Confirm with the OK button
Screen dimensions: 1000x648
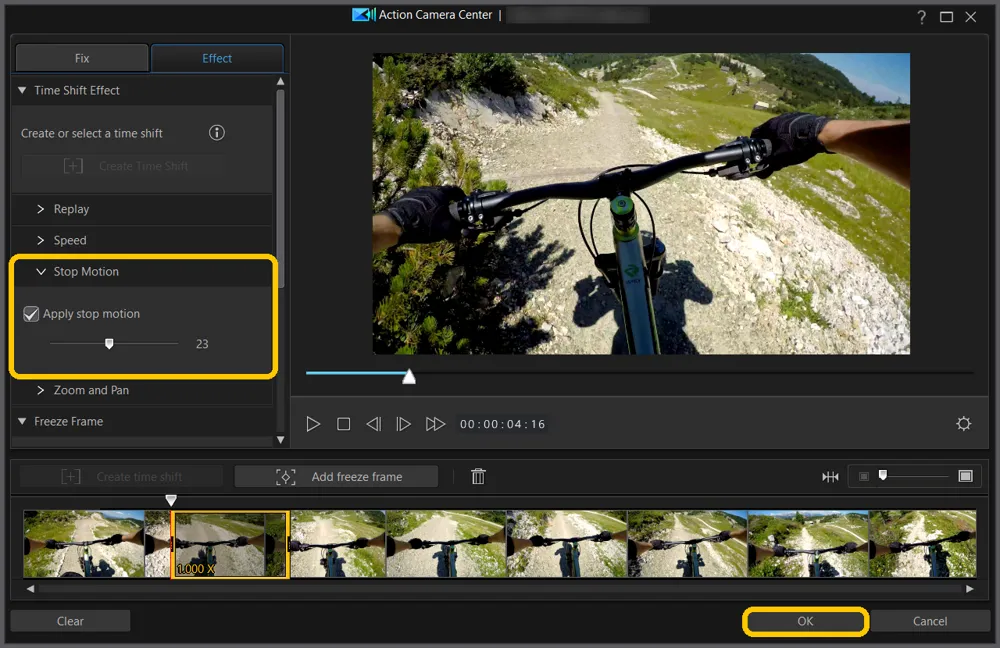point(805,621)
